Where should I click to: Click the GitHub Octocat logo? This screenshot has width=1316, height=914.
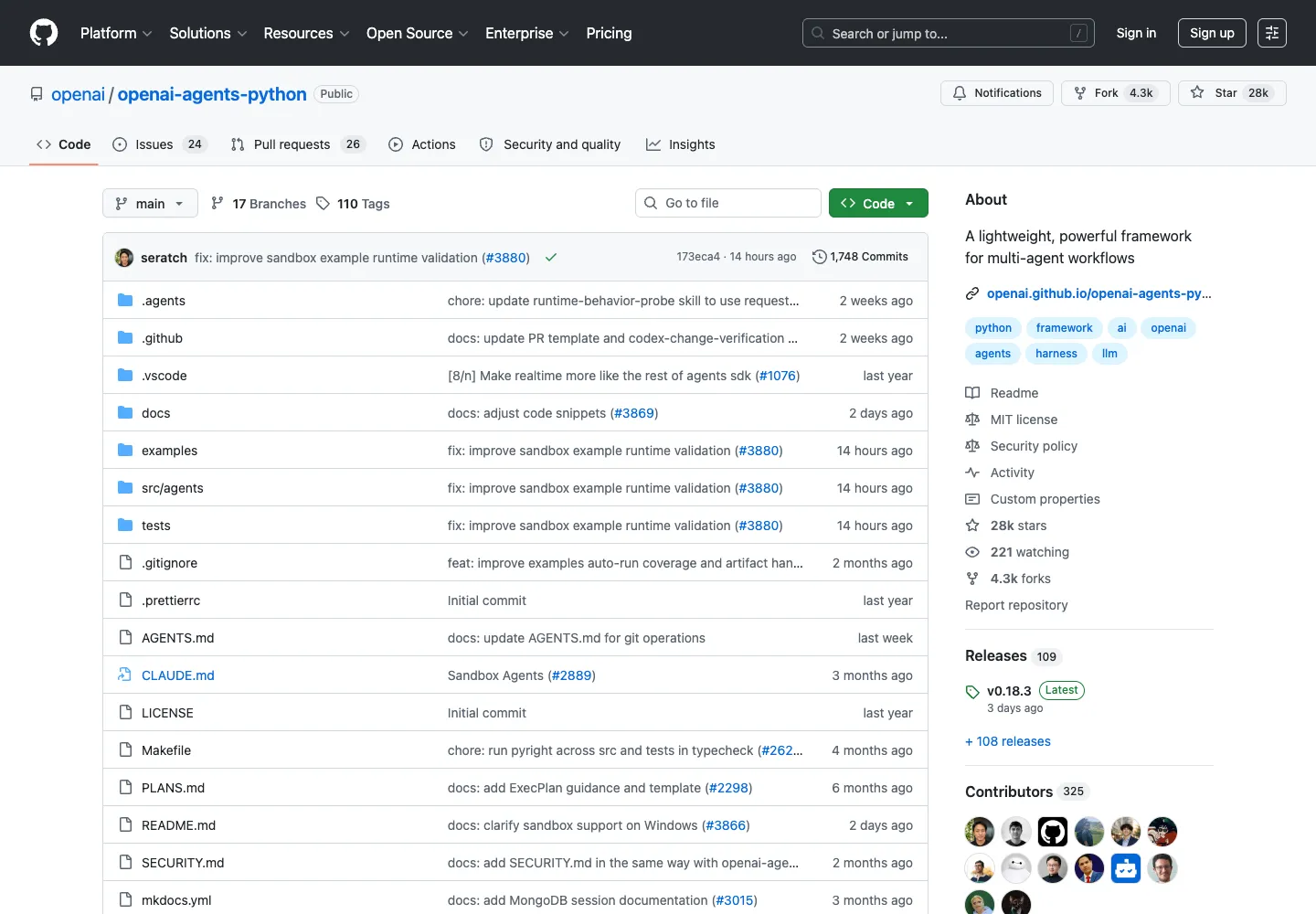[44, 33]
